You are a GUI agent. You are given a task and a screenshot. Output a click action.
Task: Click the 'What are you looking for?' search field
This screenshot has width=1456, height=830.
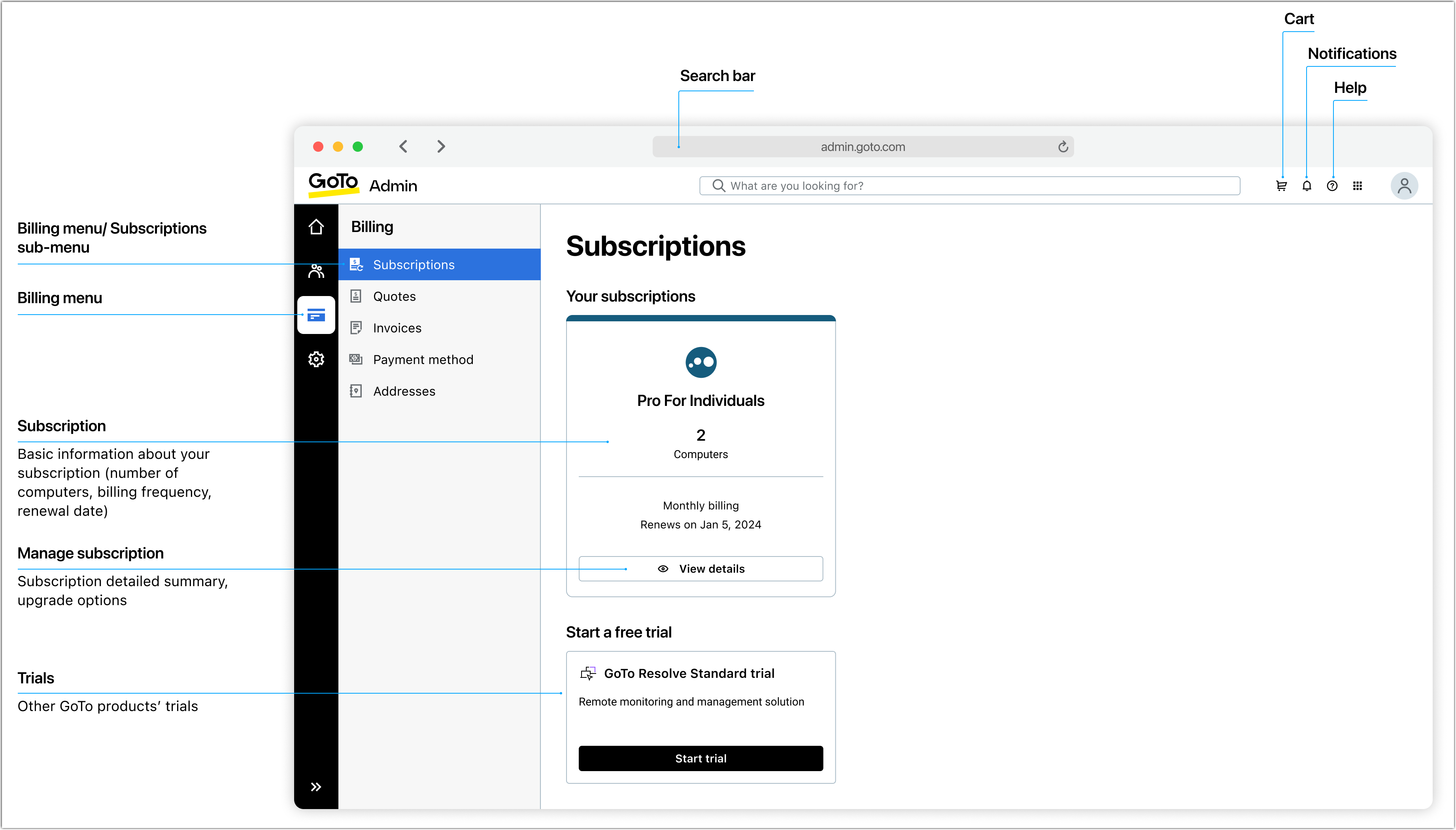pos(969,186)
